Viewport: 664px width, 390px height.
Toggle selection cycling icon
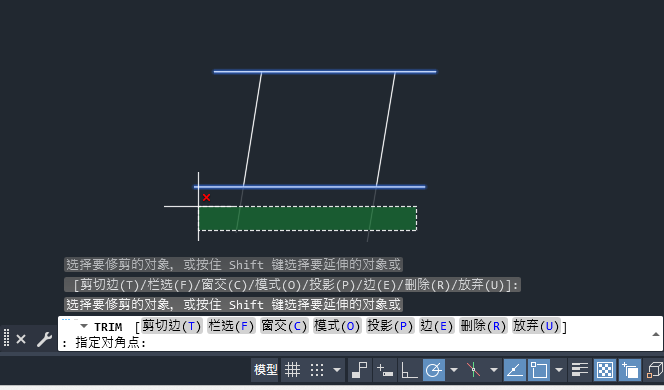pyautogui.click(x=630, y=370)
